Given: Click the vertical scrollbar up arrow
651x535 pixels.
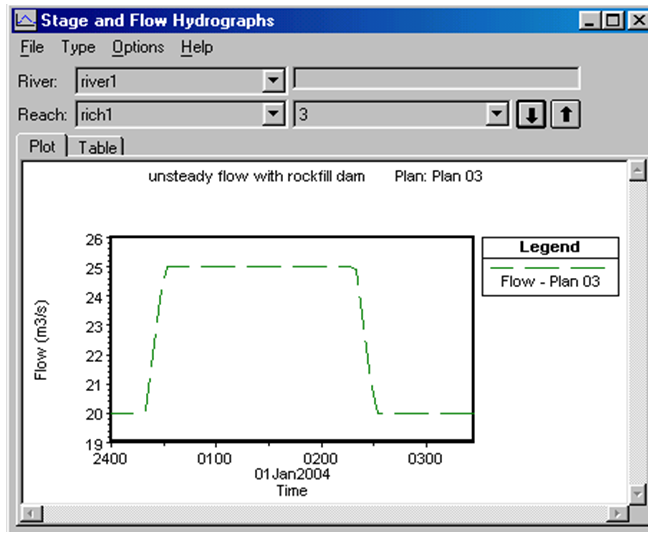Looking at the screenshot, I should [x=634, y=172].
